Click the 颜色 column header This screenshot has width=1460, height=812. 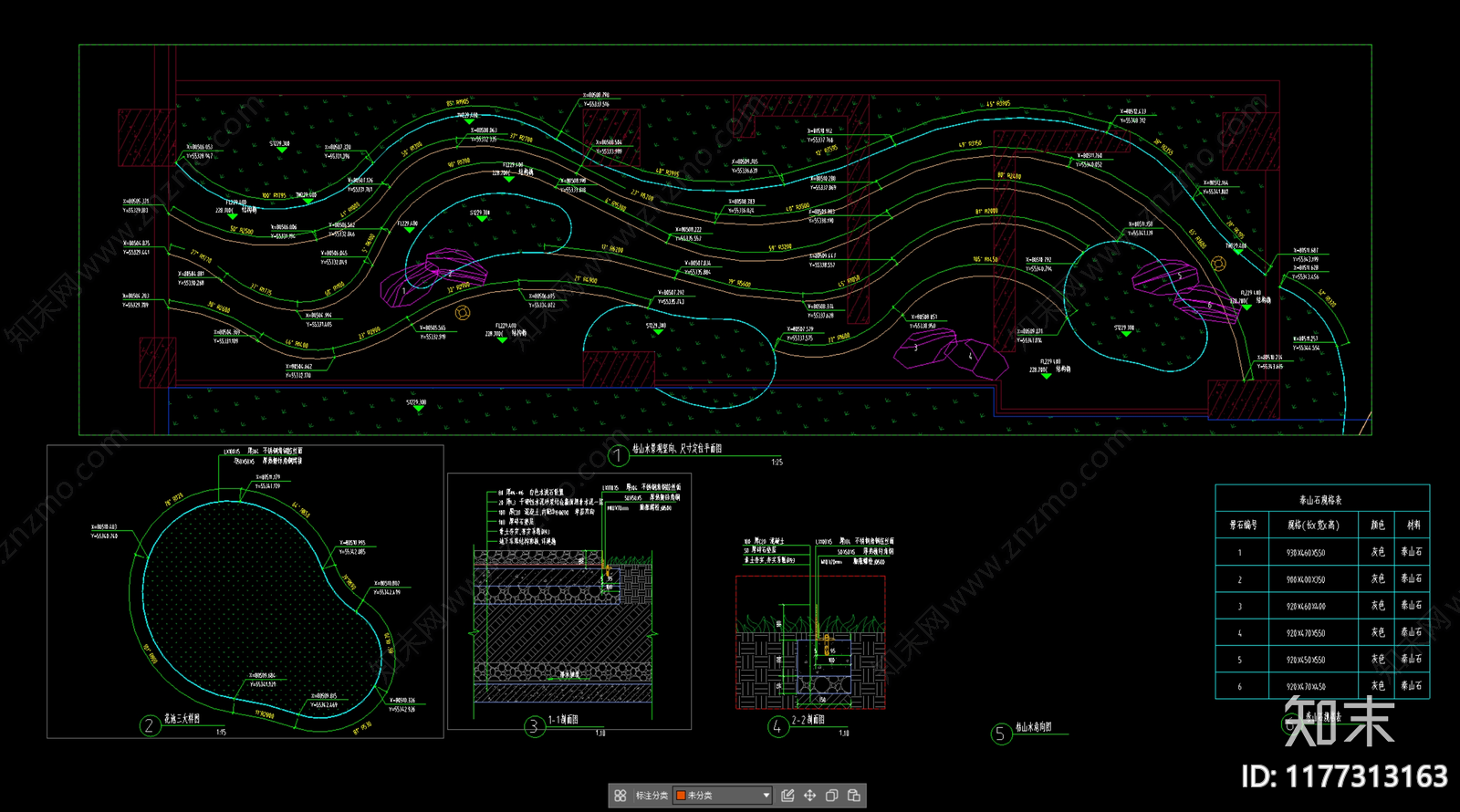point(1378,526)
